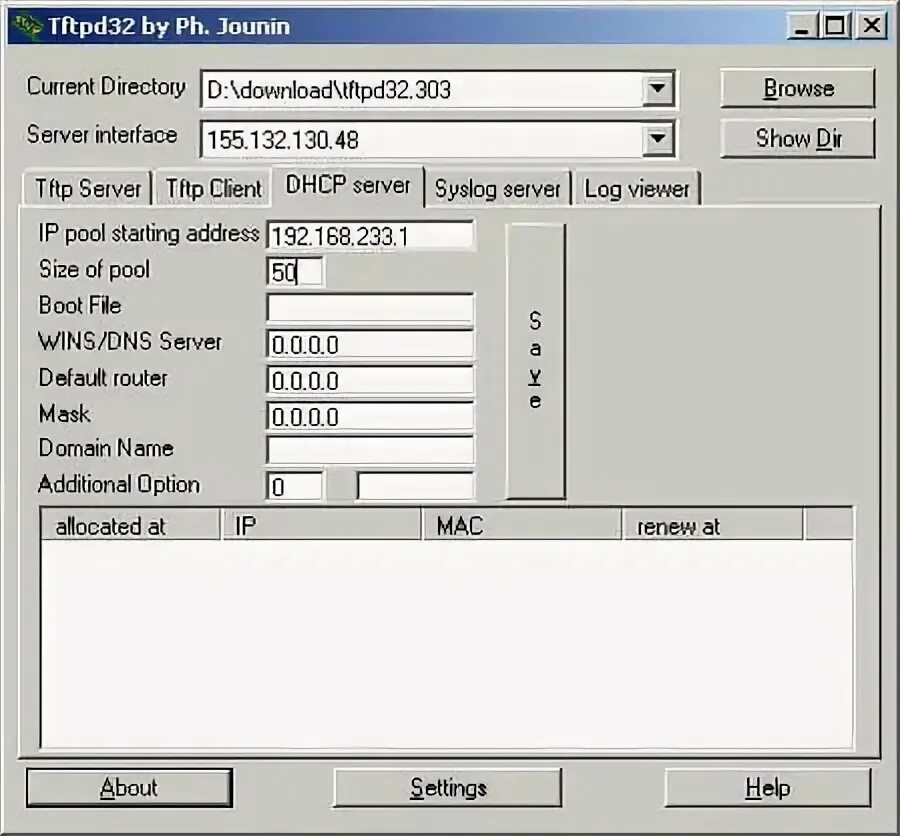Image resolution: width=900 pixels, height=836 pixels.
Task: Click the Show Dir button
Action: pyautogui.click(x=798, y=138)
